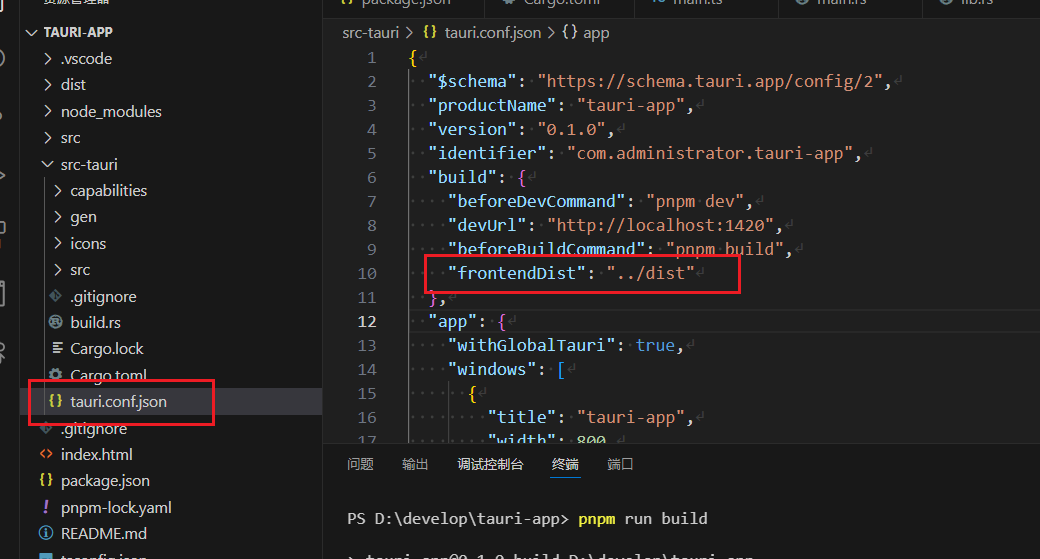
Task: Click line number 12 in the editor gutter
Action: 366,321
